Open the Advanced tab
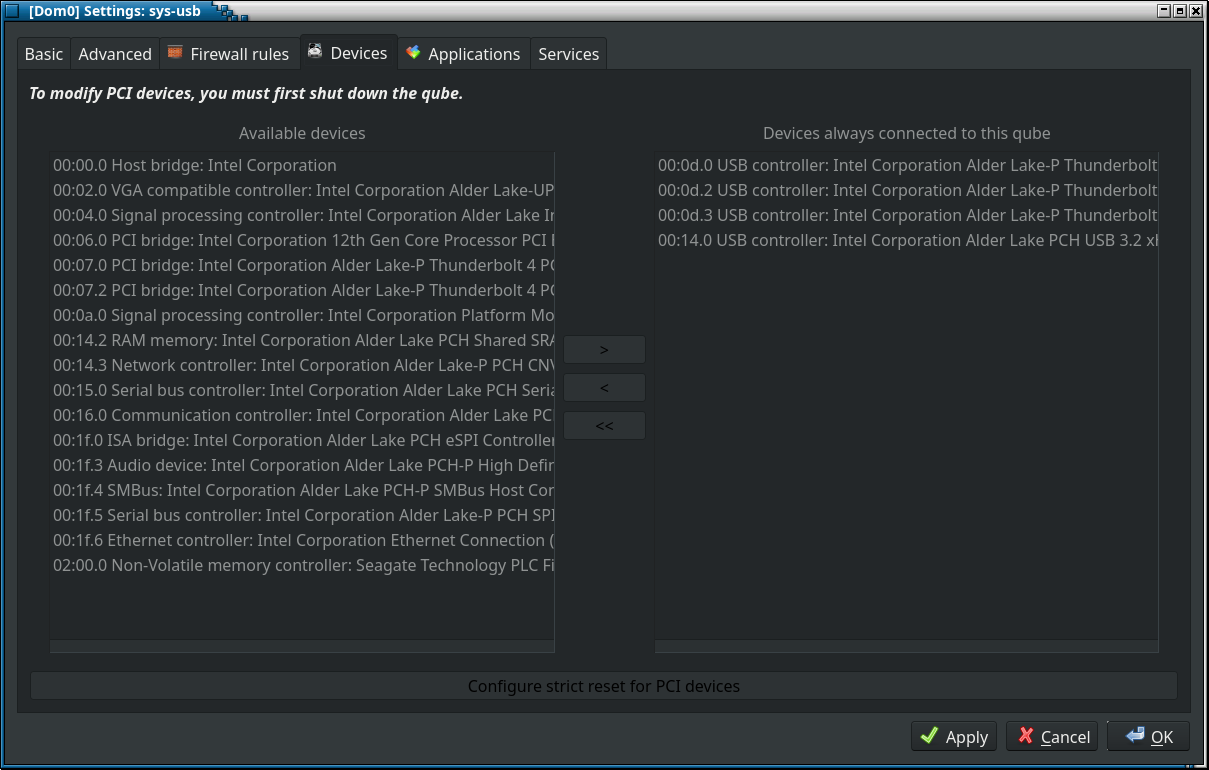This screenshot has height=770, width=1209. click(x=115, y=54)
